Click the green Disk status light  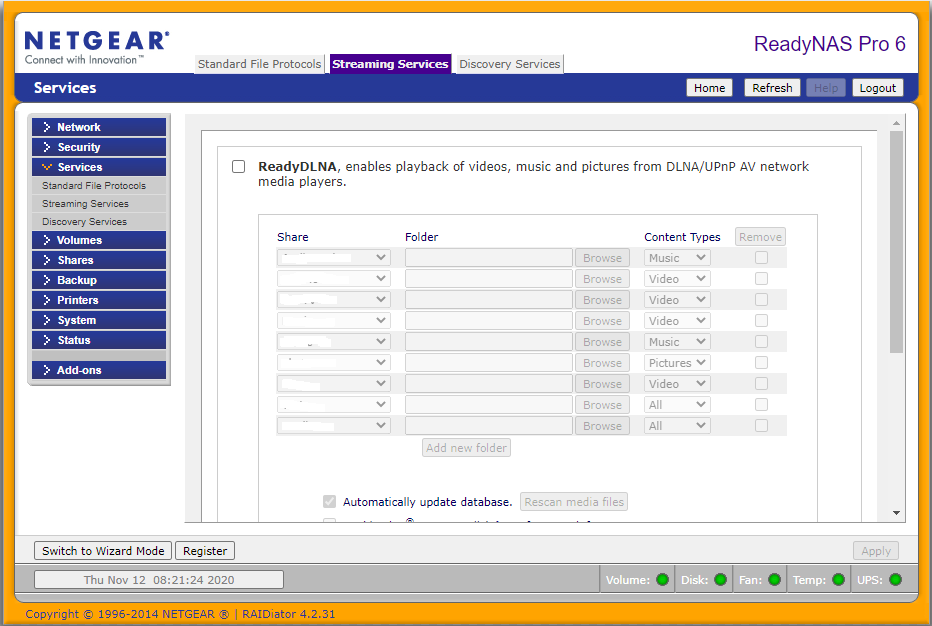[x=720, y=580]
